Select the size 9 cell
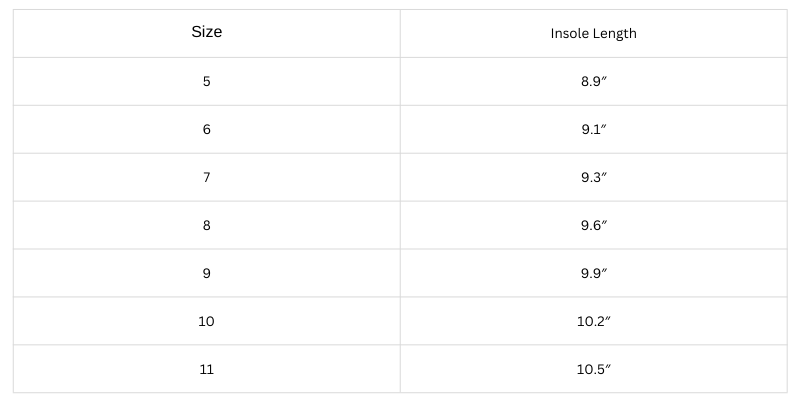Screen dimensions: 800x400 click(207, 273)
